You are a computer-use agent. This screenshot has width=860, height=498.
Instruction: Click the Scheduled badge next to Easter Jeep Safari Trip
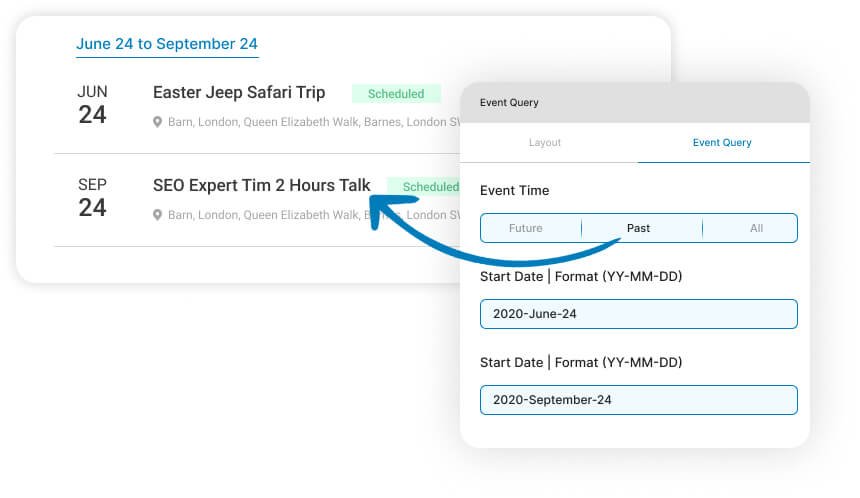click(396, 94)
